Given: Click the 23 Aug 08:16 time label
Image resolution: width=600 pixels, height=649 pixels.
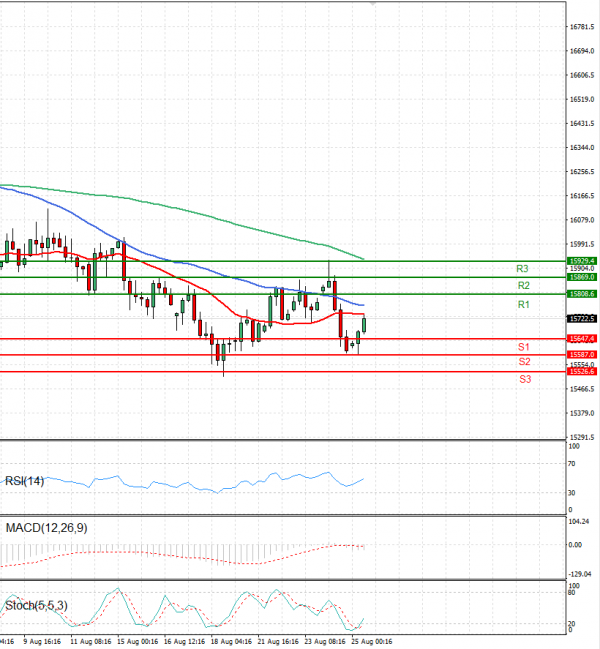Looking at the screenshot, I should [325, 642].
